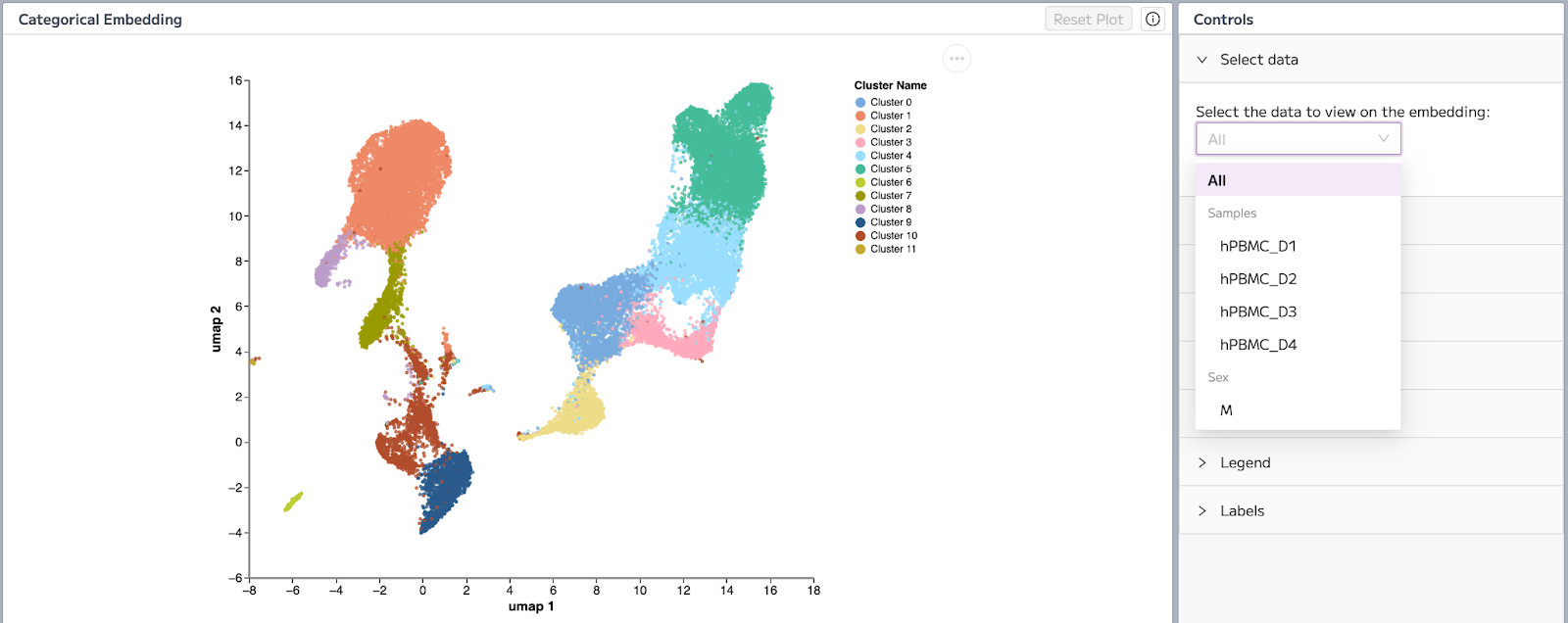The width and height of the screenshot is (1568, 623).
Task: Click Cluster 8 legend label
Action: pyautogui.click(x=891, y=209)
